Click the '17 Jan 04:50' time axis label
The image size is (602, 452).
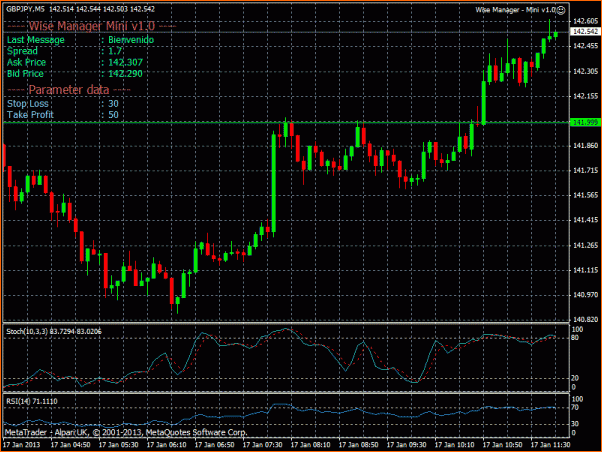[71, 445]
